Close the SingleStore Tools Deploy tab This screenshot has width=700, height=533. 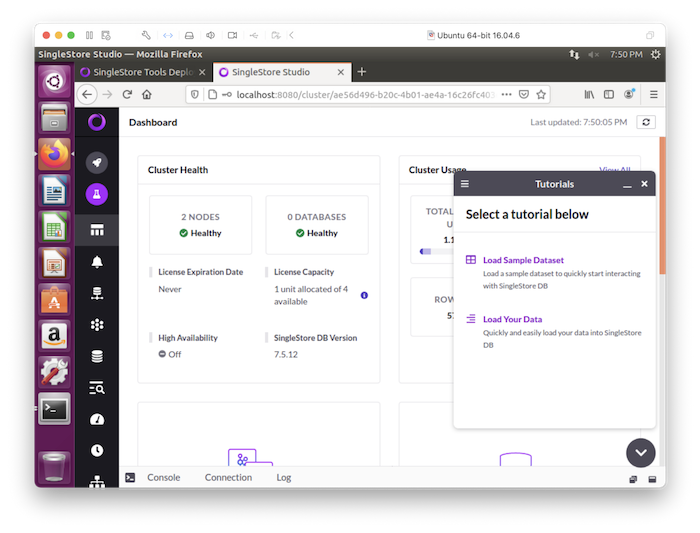click(x=202, y=72)
